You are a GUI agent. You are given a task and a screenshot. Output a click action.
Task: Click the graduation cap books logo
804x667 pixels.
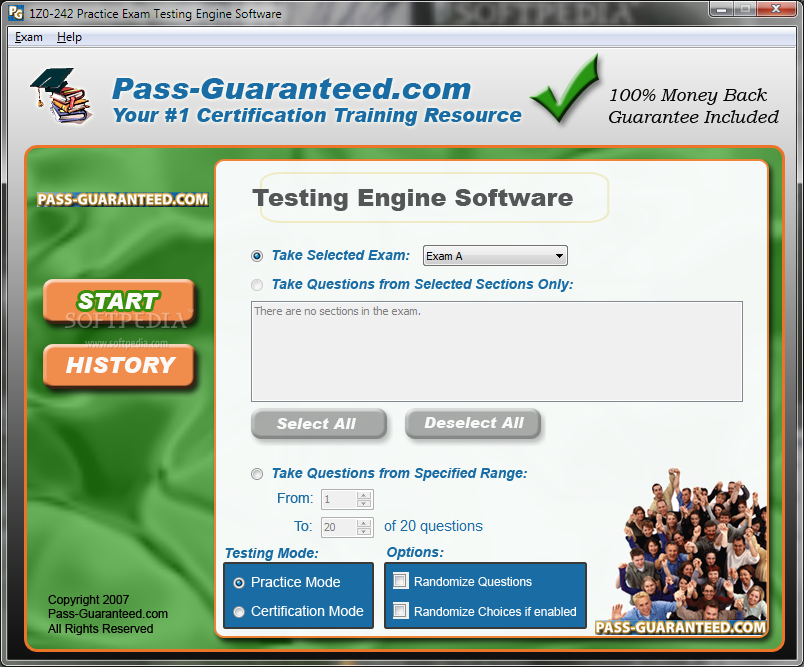[x=61, y=96]
